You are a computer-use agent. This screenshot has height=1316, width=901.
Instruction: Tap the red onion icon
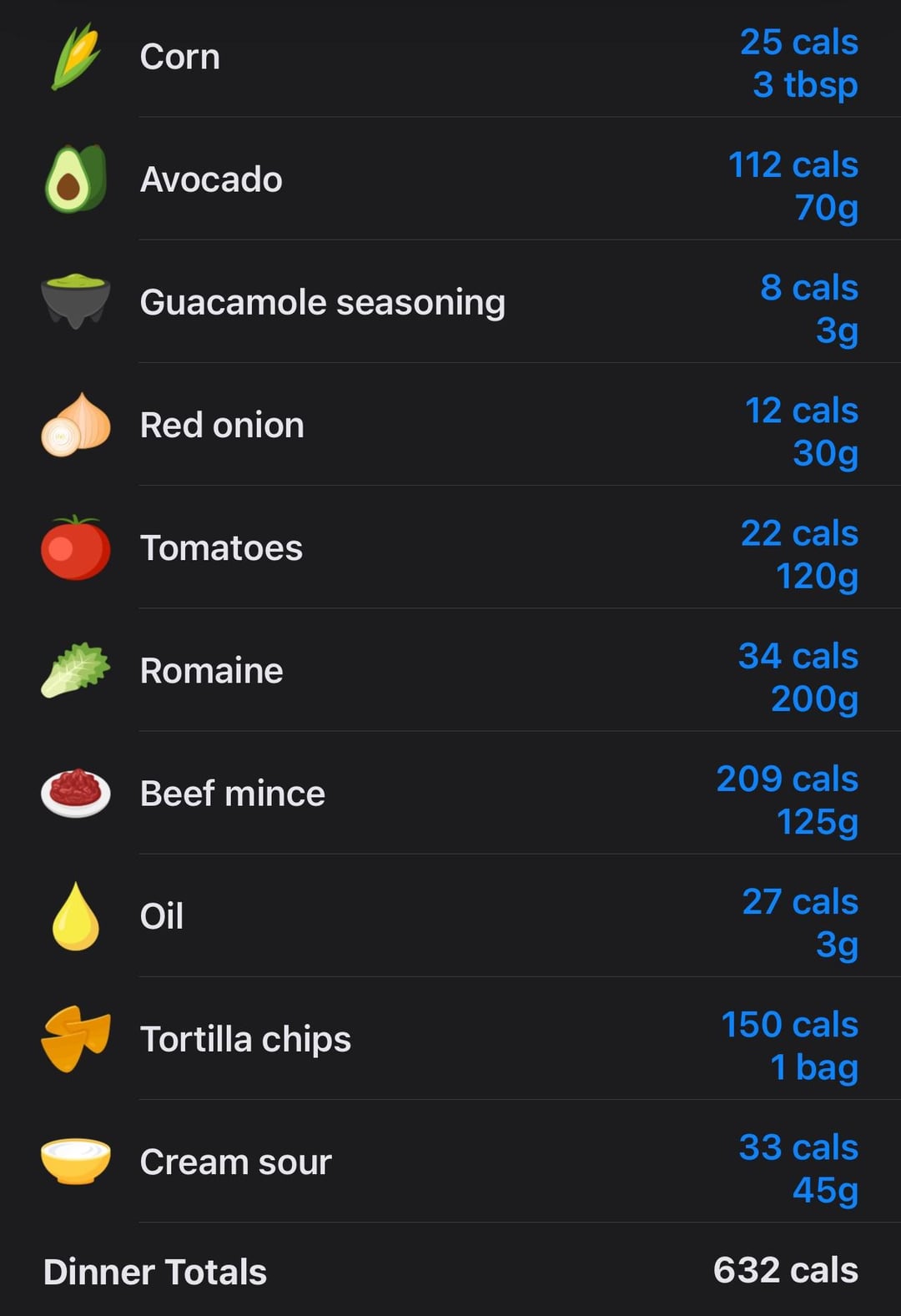(75, 424)
